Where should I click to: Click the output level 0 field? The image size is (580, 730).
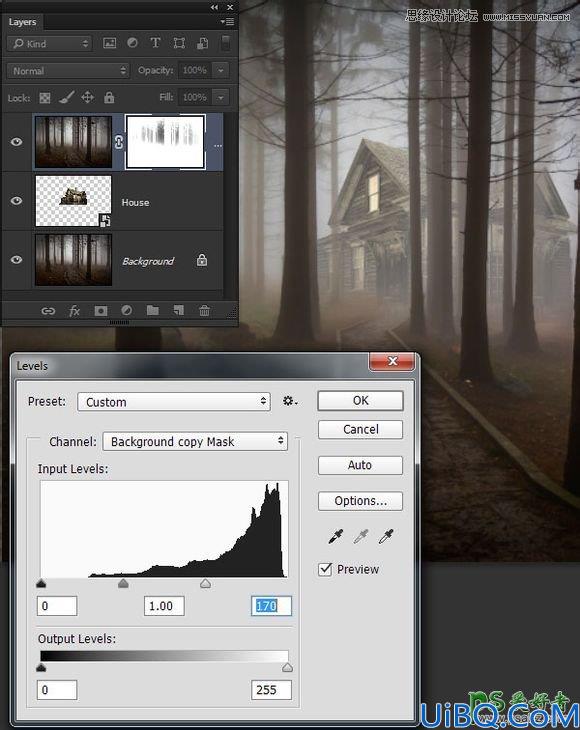(x=57, y=690)
